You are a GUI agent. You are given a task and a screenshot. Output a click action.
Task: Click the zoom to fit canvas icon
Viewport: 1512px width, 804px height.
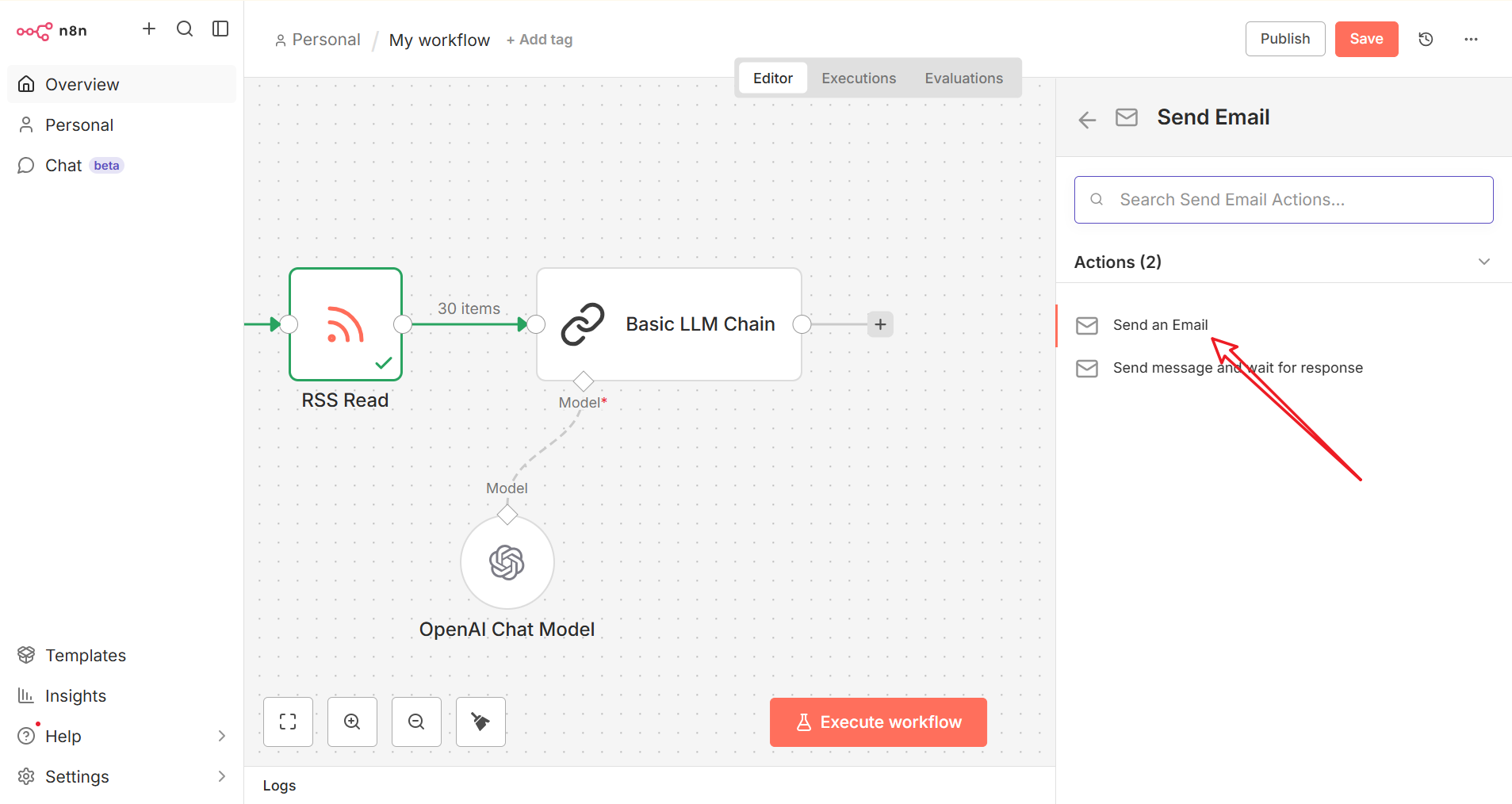pyautogui.click(x=288, y=722)
